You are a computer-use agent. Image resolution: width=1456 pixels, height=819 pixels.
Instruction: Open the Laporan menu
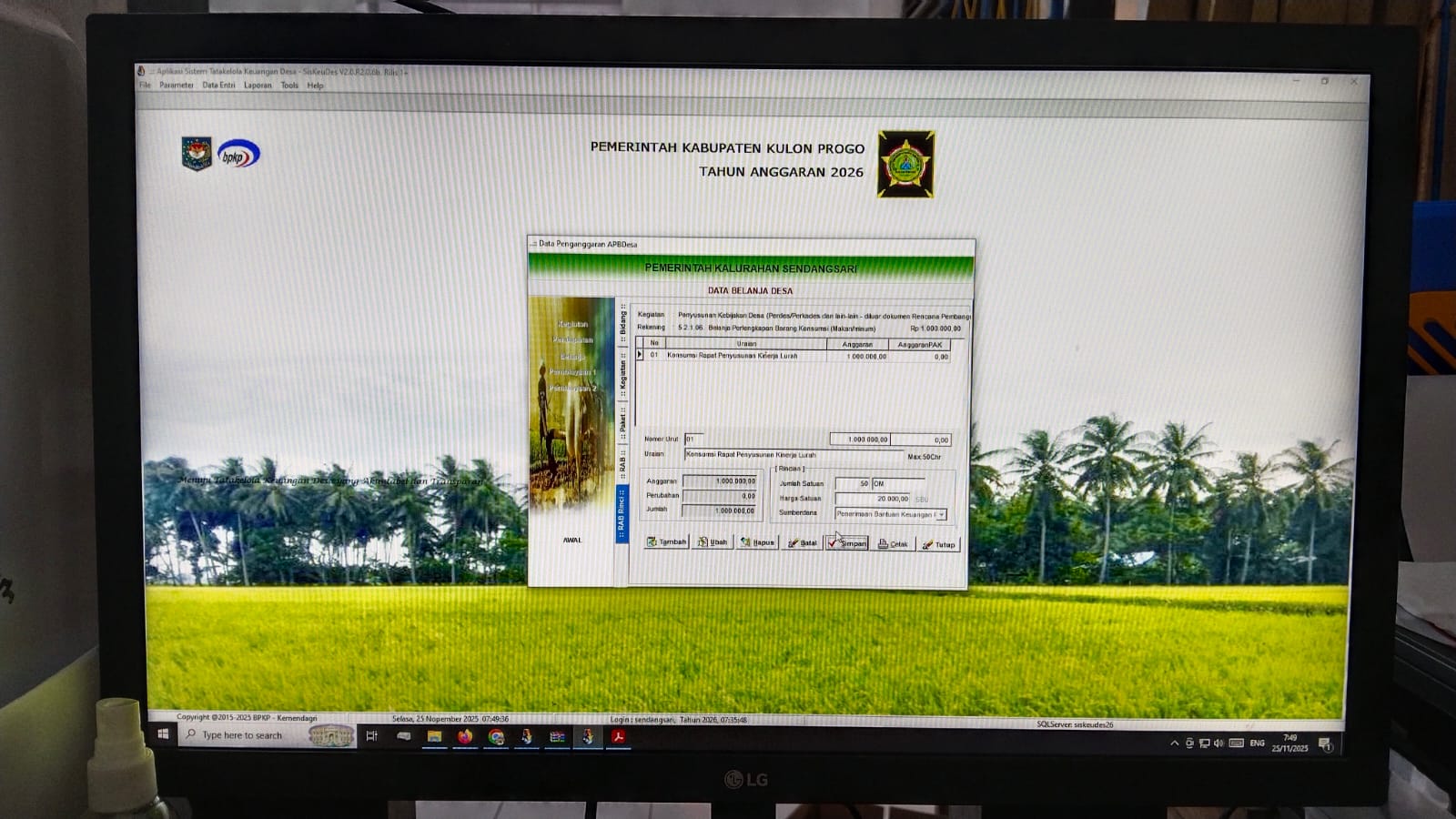click(258, 86)
